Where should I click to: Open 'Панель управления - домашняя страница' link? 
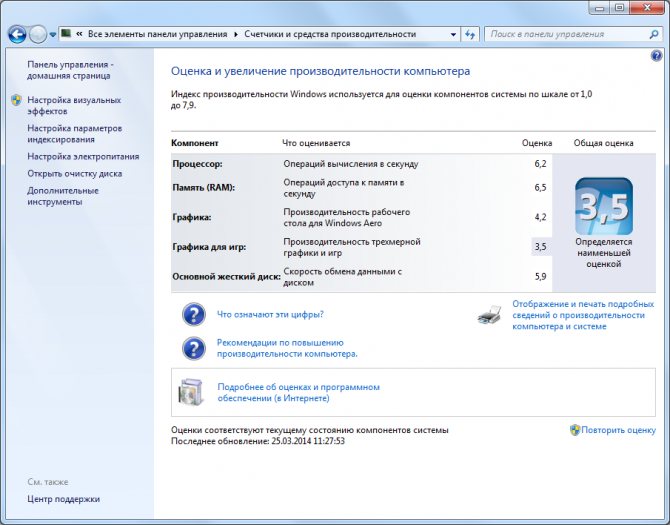[70, 70]
